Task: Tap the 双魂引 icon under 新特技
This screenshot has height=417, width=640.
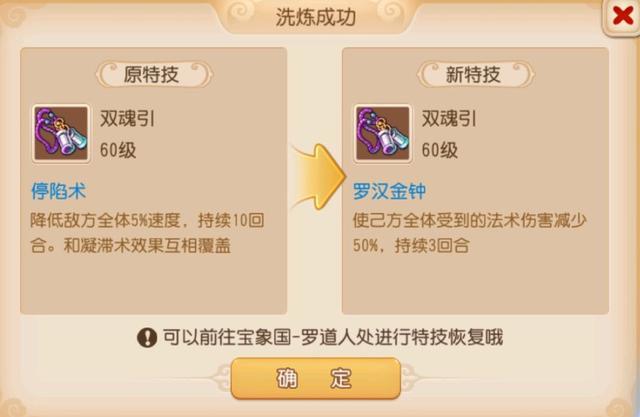Action: tap(382, 133)
